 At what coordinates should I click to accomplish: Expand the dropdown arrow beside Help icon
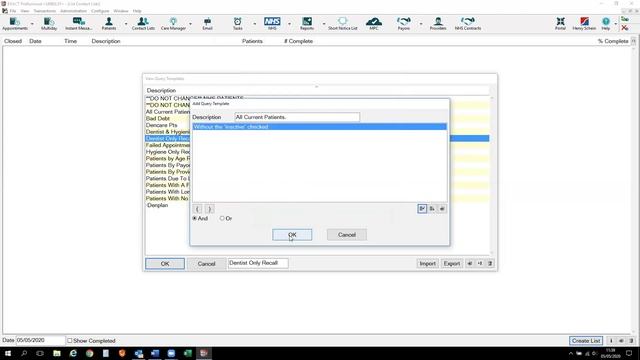pyautogui.click(x=616, y=24)
